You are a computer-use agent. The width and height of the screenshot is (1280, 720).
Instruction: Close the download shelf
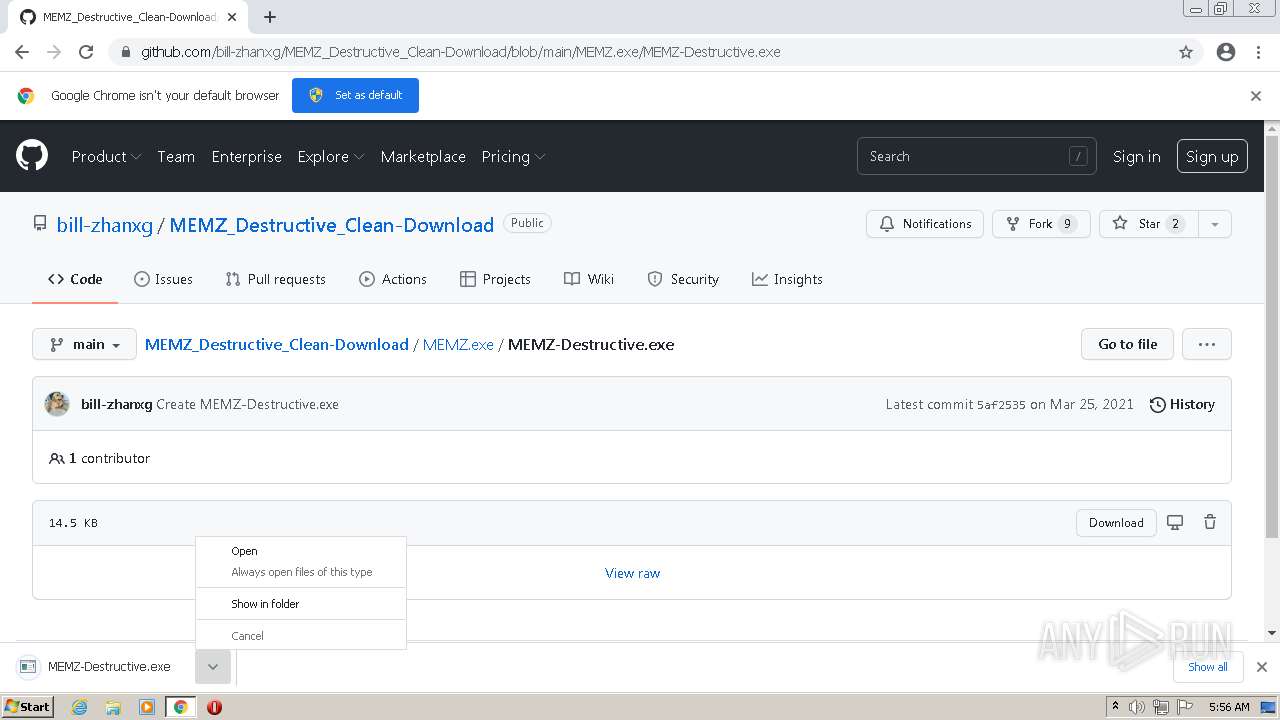(x=1262, y=667)
